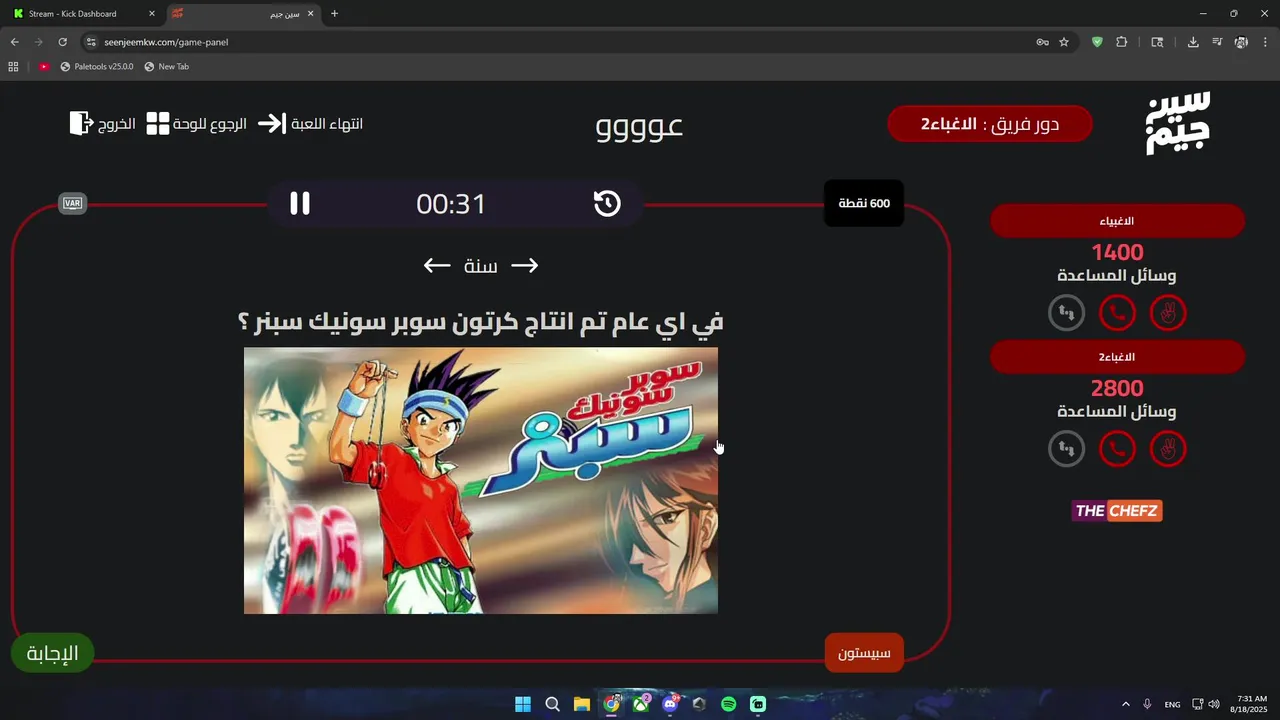Switch to the سين جيم browser tab
Screen dimensions: 1280x720
(242, 14)
